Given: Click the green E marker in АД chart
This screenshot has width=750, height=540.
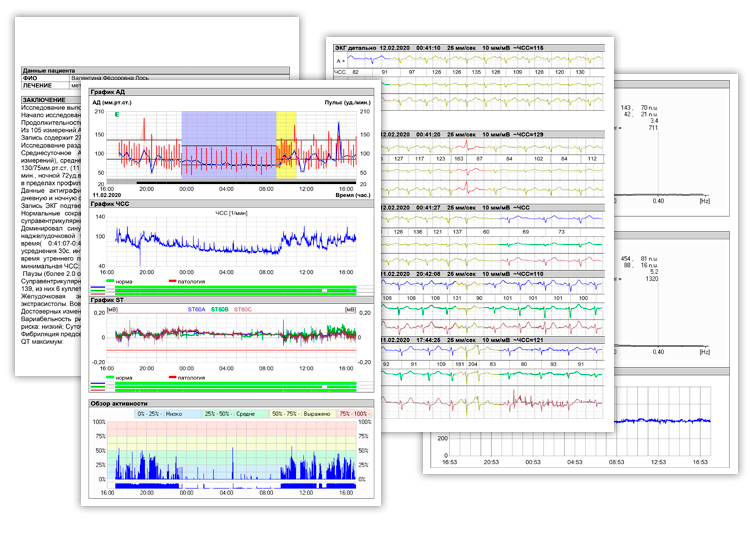Looking at the screenshot, I should point(118,116).
